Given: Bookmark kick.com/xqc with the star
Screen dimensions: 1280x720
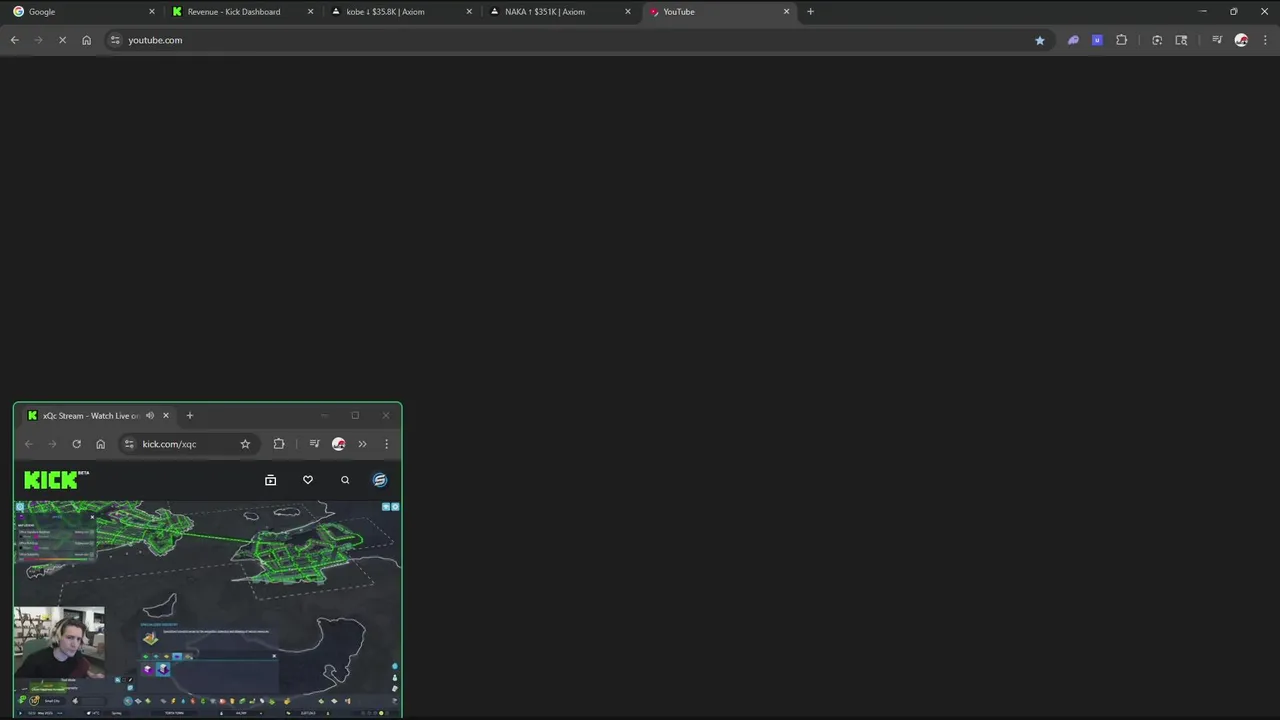Looking at the screenshot, I should point(245,444).
